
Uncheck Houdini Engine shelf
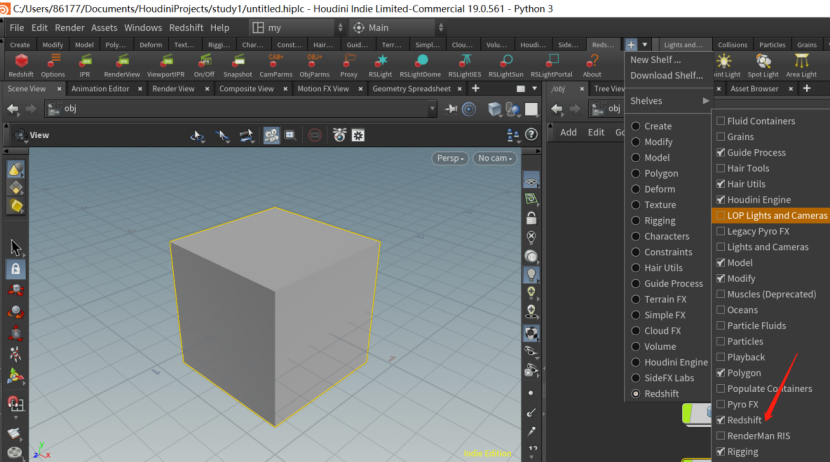click(720, 200)
